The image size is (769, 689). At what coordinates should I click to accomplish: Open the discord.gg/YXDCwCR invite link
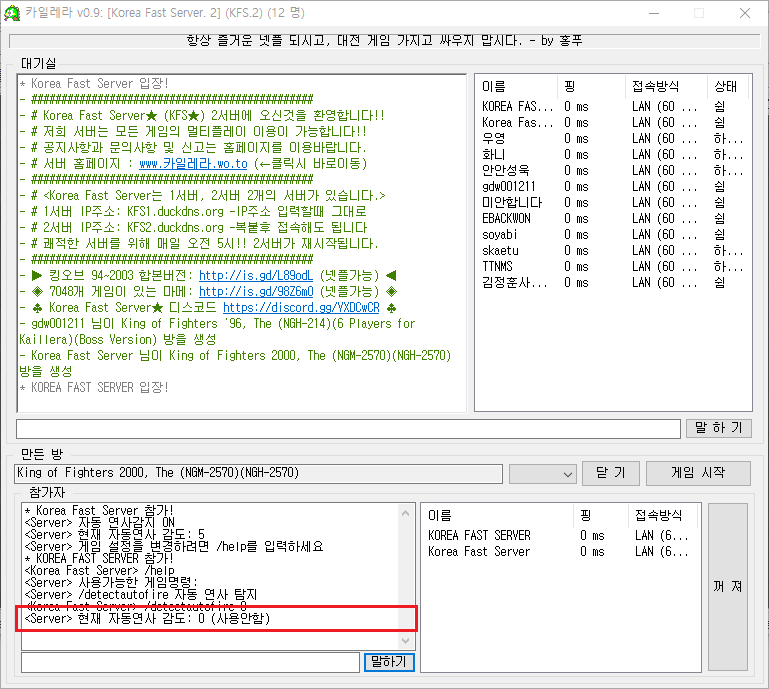coord(301,307)
